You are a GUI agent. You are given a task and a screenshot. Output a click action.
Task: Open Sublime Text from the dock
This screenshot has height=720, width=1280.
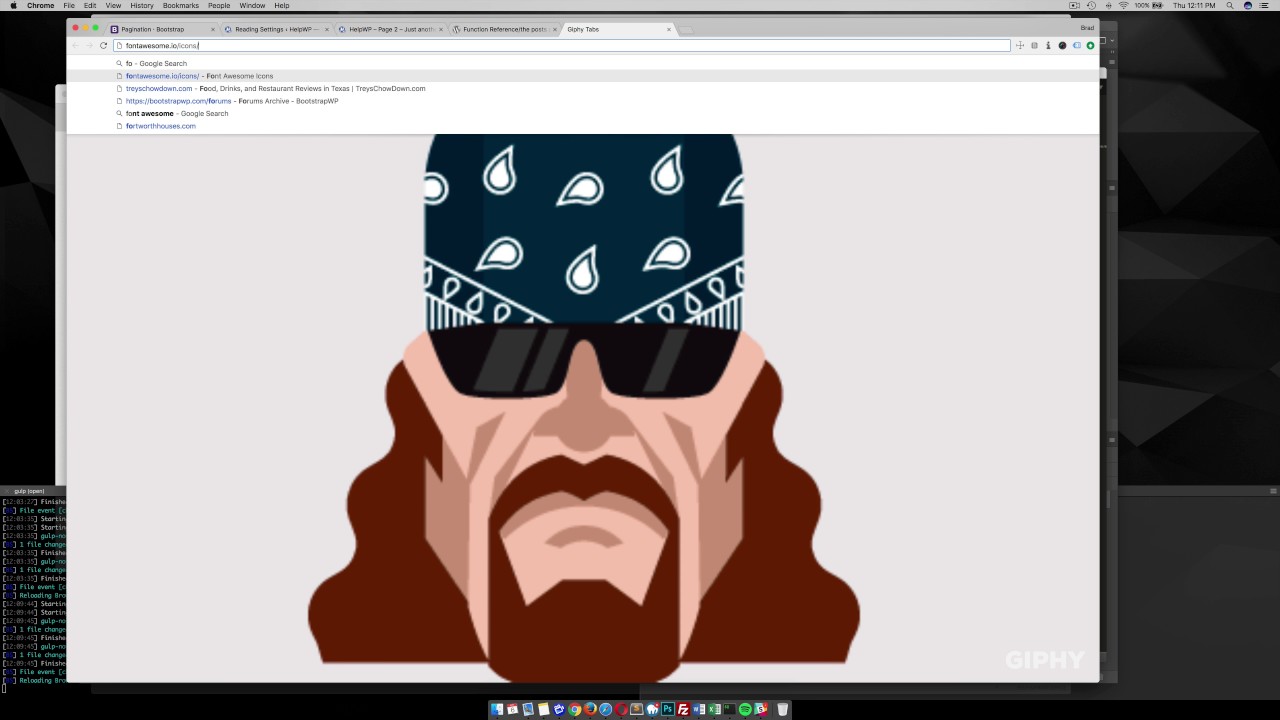point(636,709)
